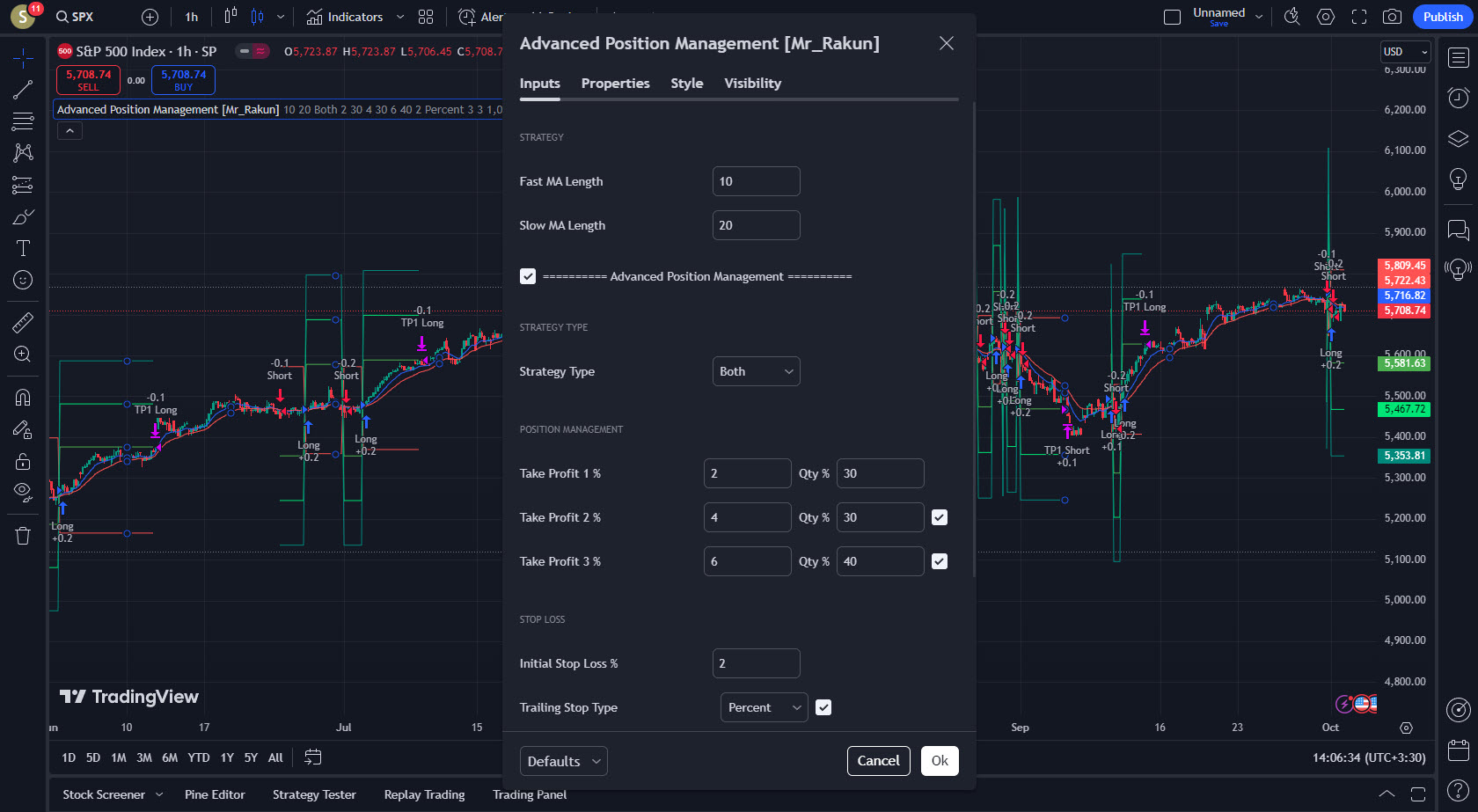This screenshot has height=812, width=1478.
Task: Select the Text annotation tool
Action: click(23, 248)
